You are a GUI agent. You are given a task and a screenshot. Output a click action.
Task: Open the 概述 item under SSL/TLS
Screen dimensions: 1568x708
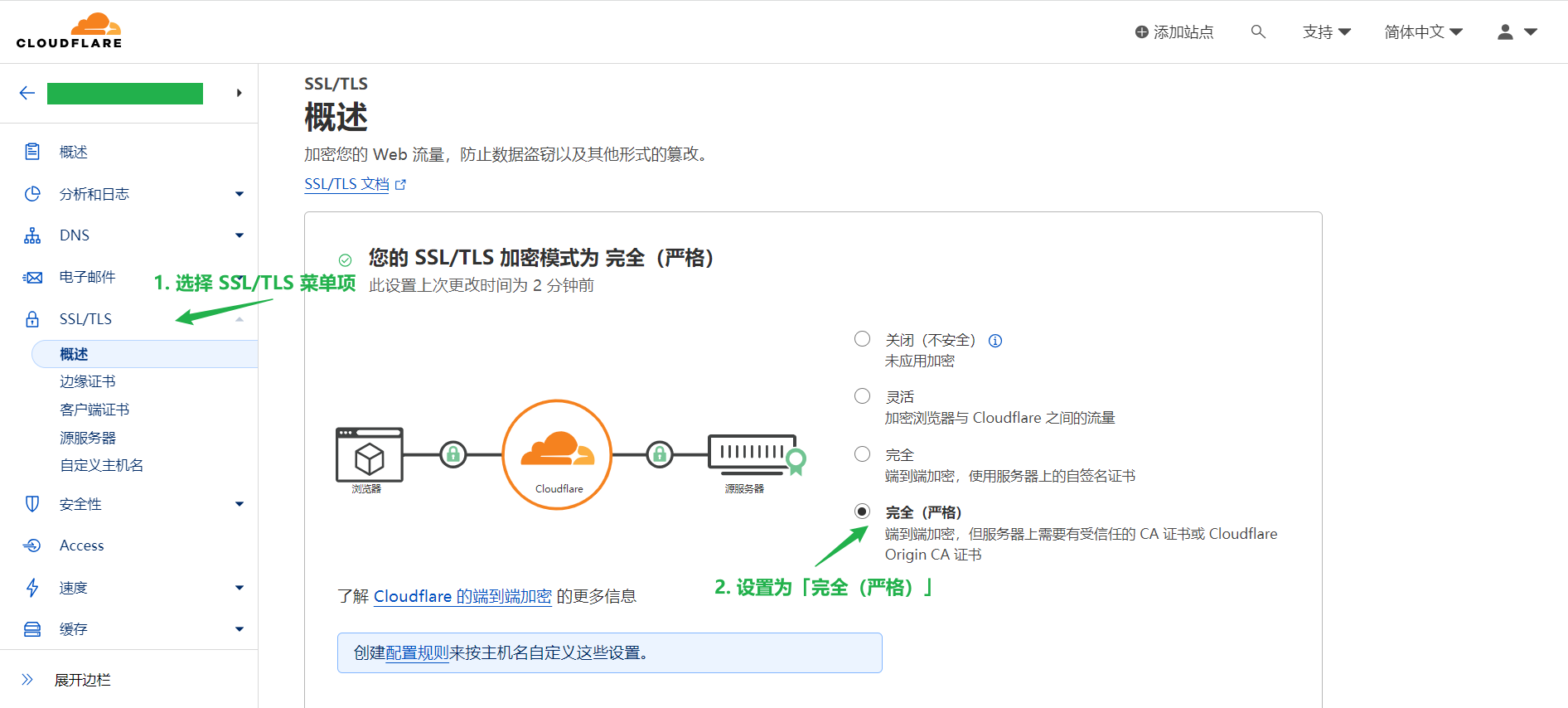point(145,354)
